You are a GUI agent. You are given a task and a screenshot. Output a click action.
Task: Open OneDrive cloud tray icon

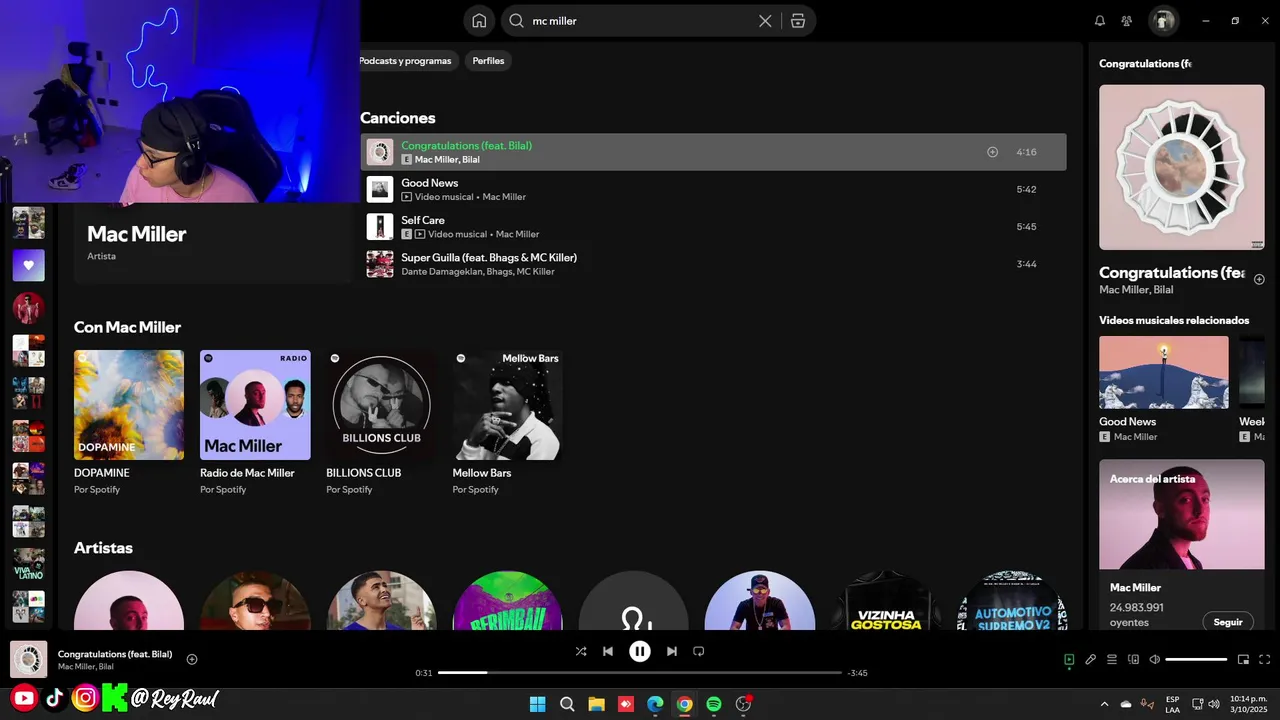1126,704
